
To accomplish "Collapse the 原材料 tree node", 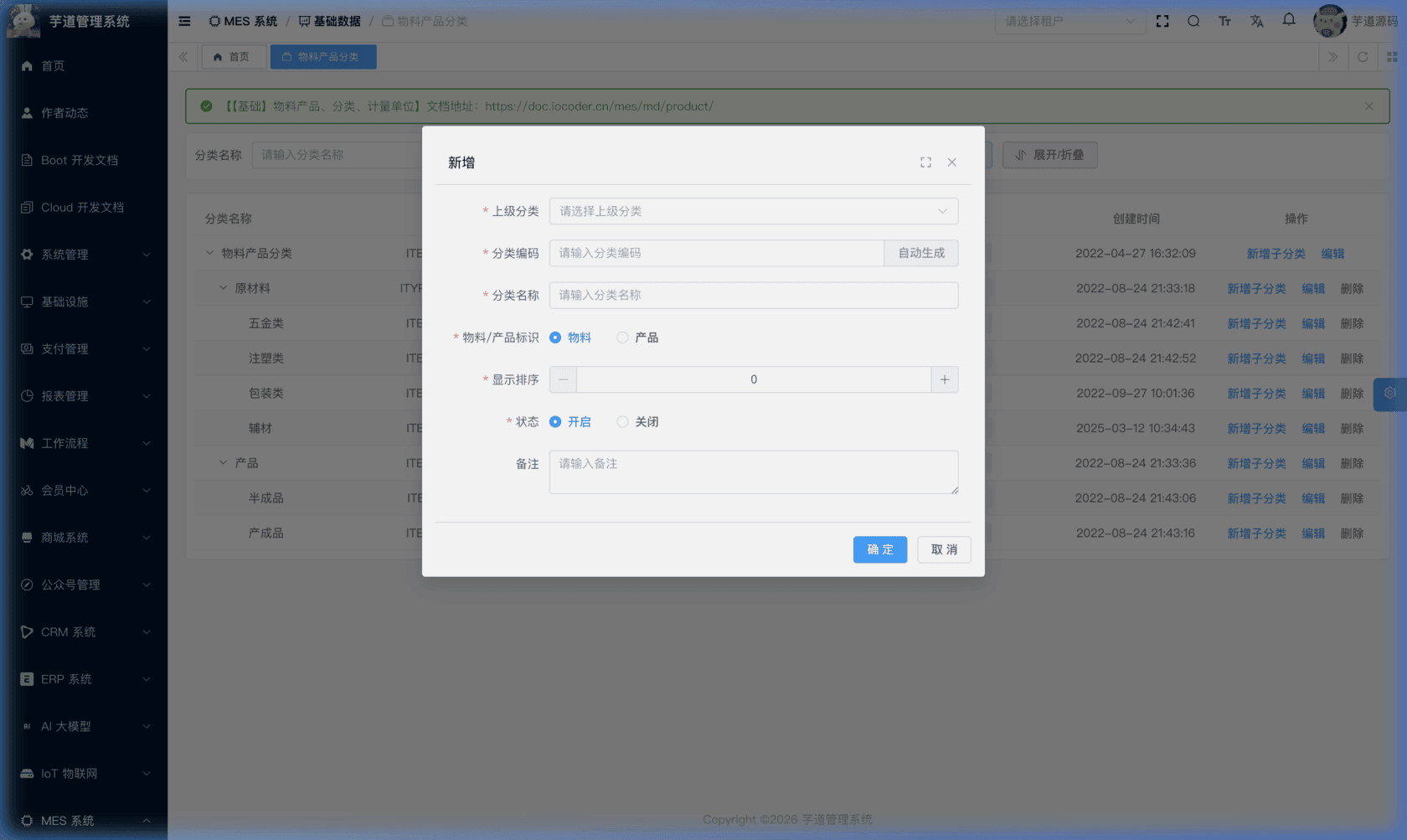I will [x=222, y=287].
